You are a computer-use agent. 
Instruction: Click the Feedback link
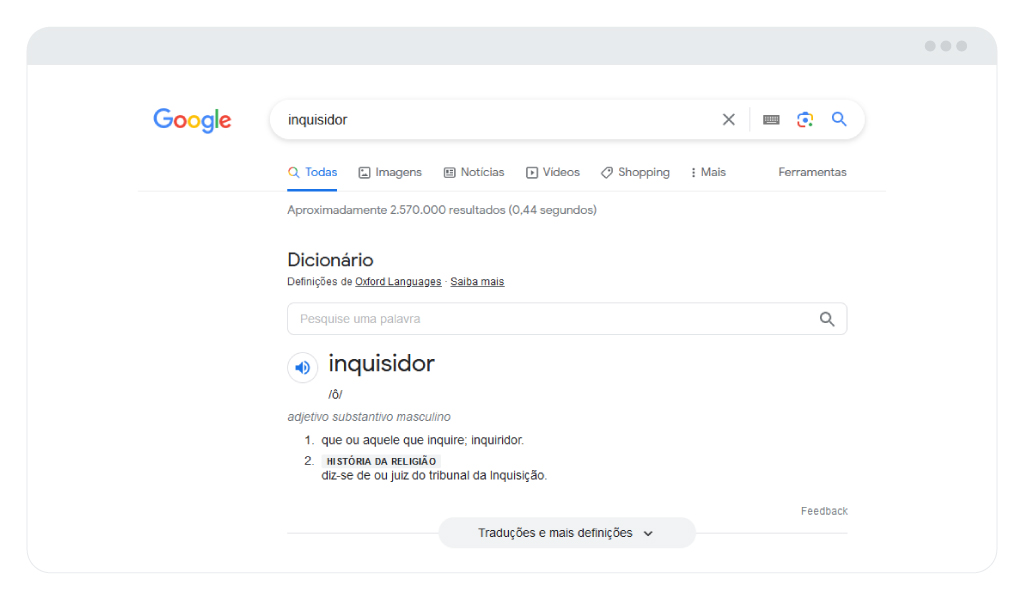[824, 511]
